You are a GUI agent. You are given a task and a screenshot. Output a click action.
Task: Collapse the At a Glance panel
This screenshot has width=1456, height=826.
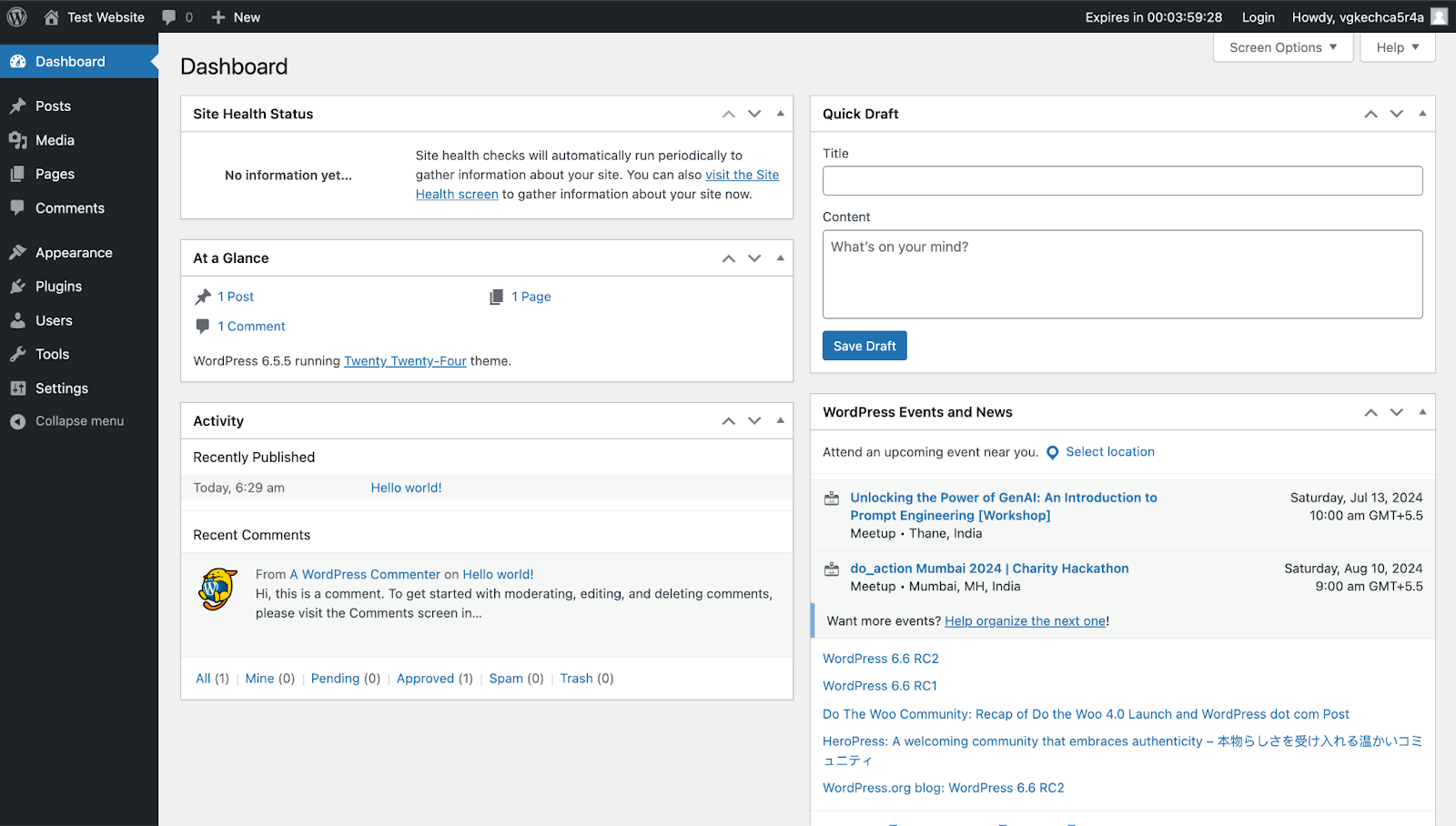pos(780,257)
